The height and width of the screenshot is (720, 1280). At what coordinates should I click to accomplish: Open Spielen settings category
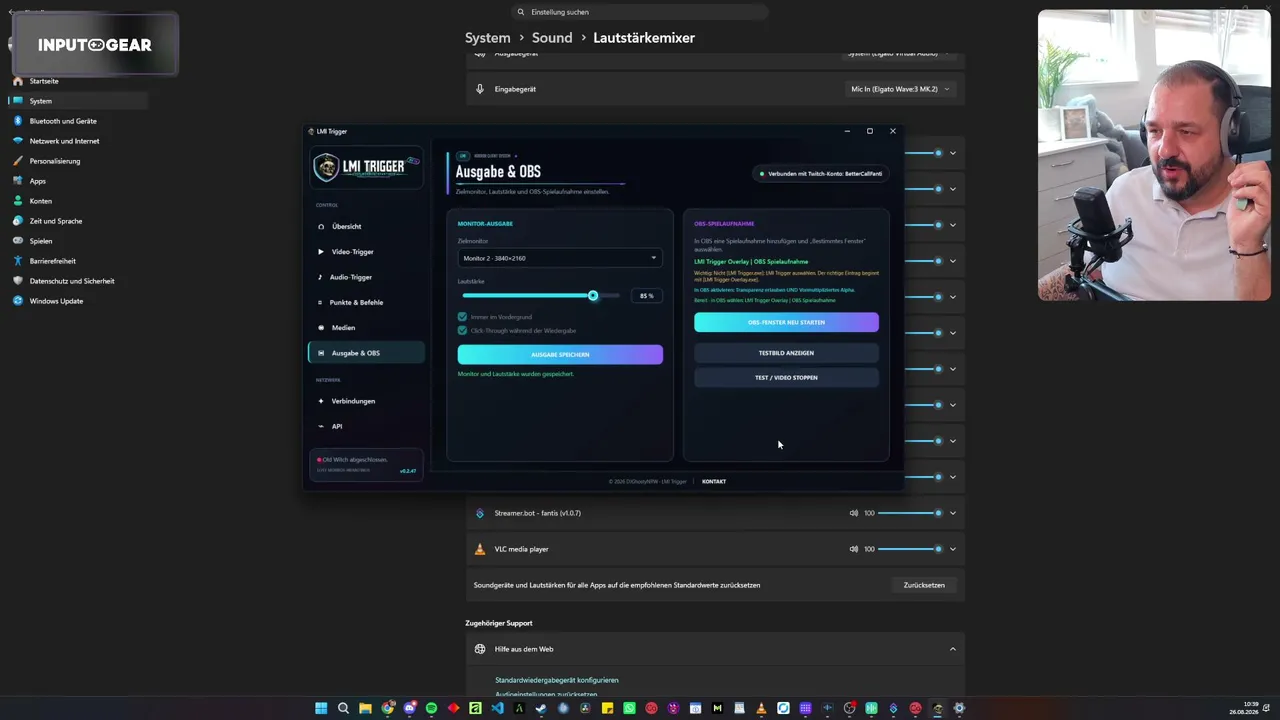tap(78, 241)
